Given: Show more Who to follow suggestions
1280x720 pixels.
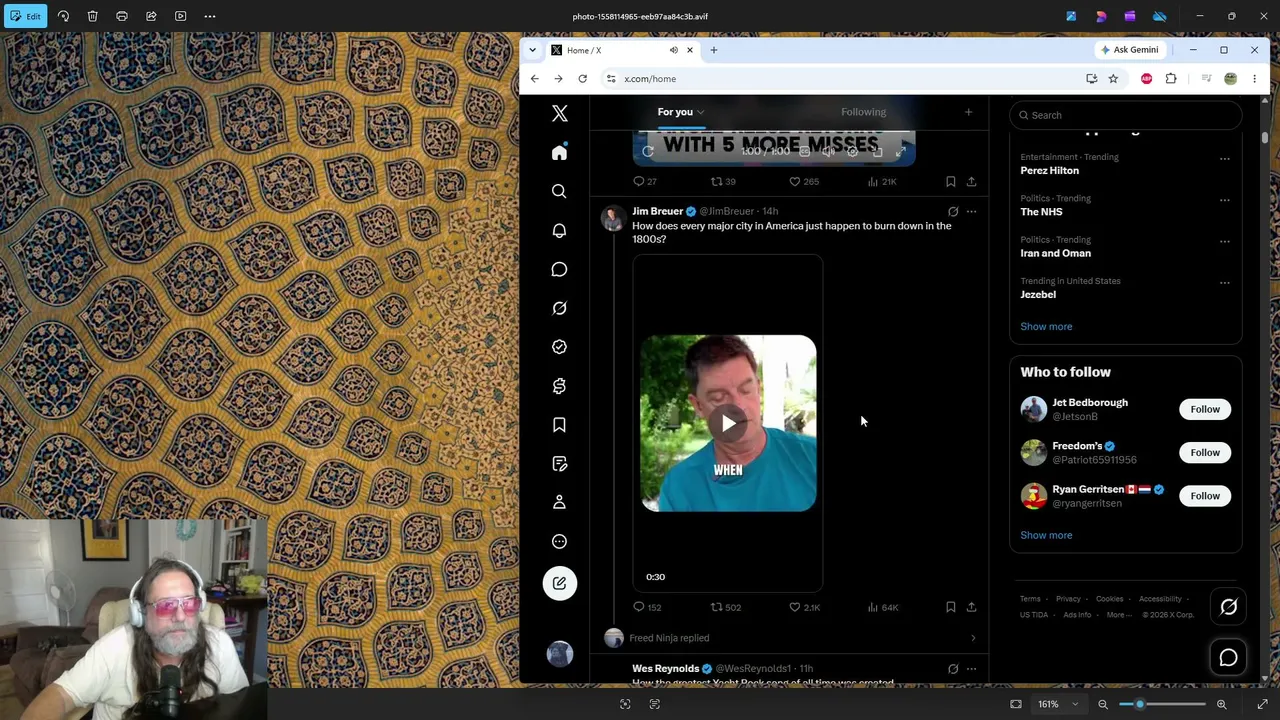Looking at the screenshot, I should 1046,535.
